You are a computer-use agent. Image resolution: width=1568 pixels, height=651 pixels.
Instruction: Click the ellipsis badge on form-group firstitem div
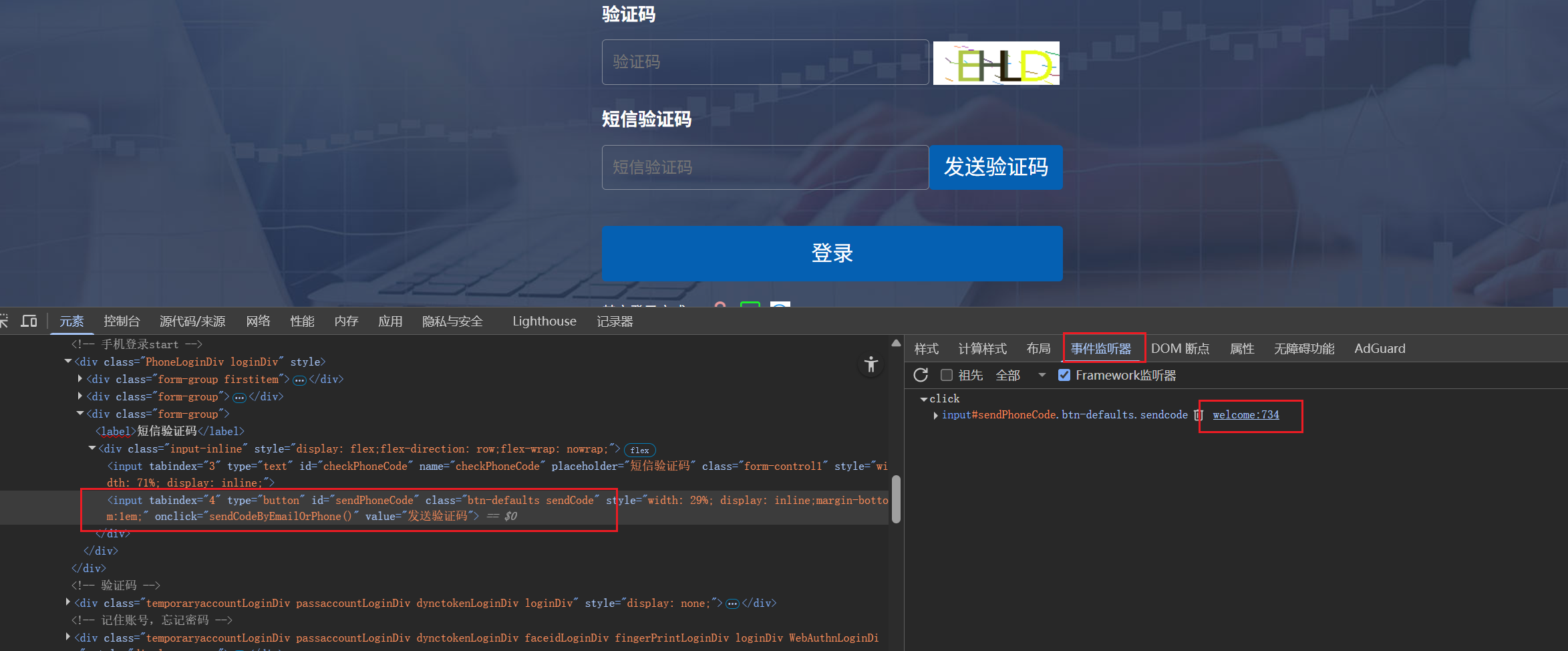[299, 380]
